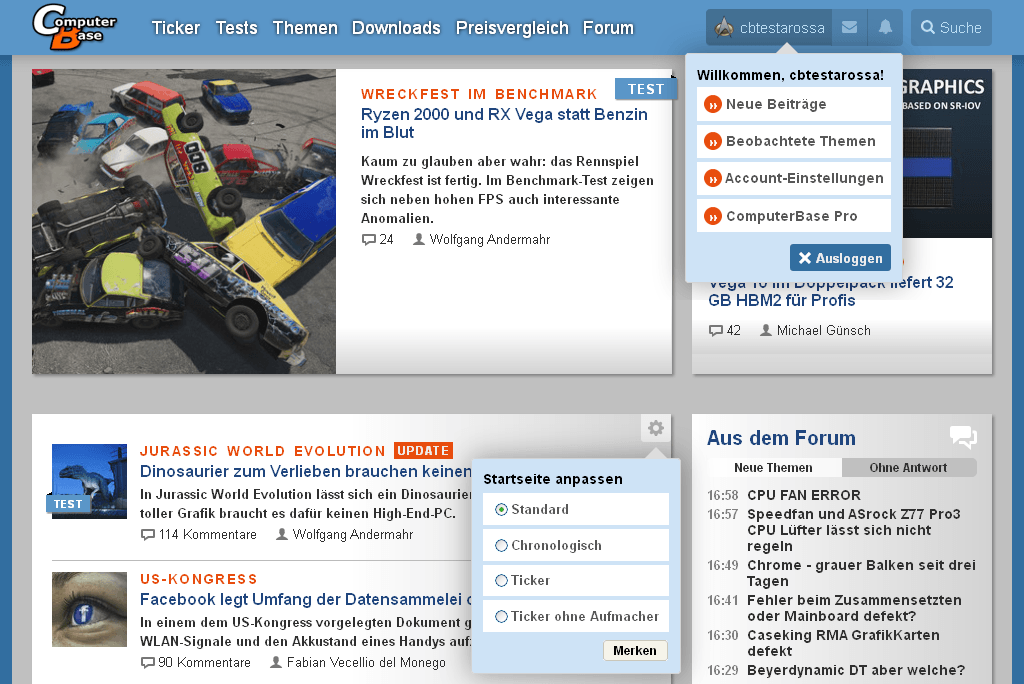Open ComputerBase Pro link
Screen dimensions: 1024x684
[x=793, y=216]
